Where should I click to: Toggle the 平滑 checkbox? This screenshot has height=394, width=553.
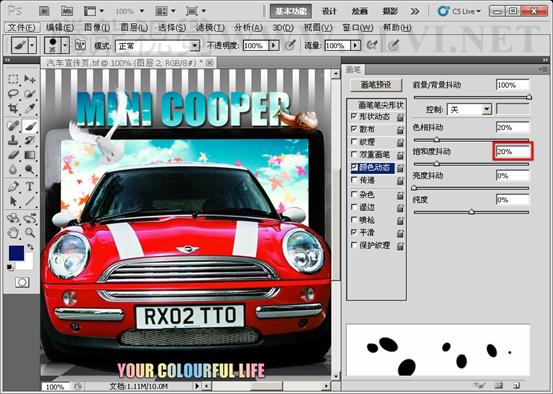click(x=354, y=232)
